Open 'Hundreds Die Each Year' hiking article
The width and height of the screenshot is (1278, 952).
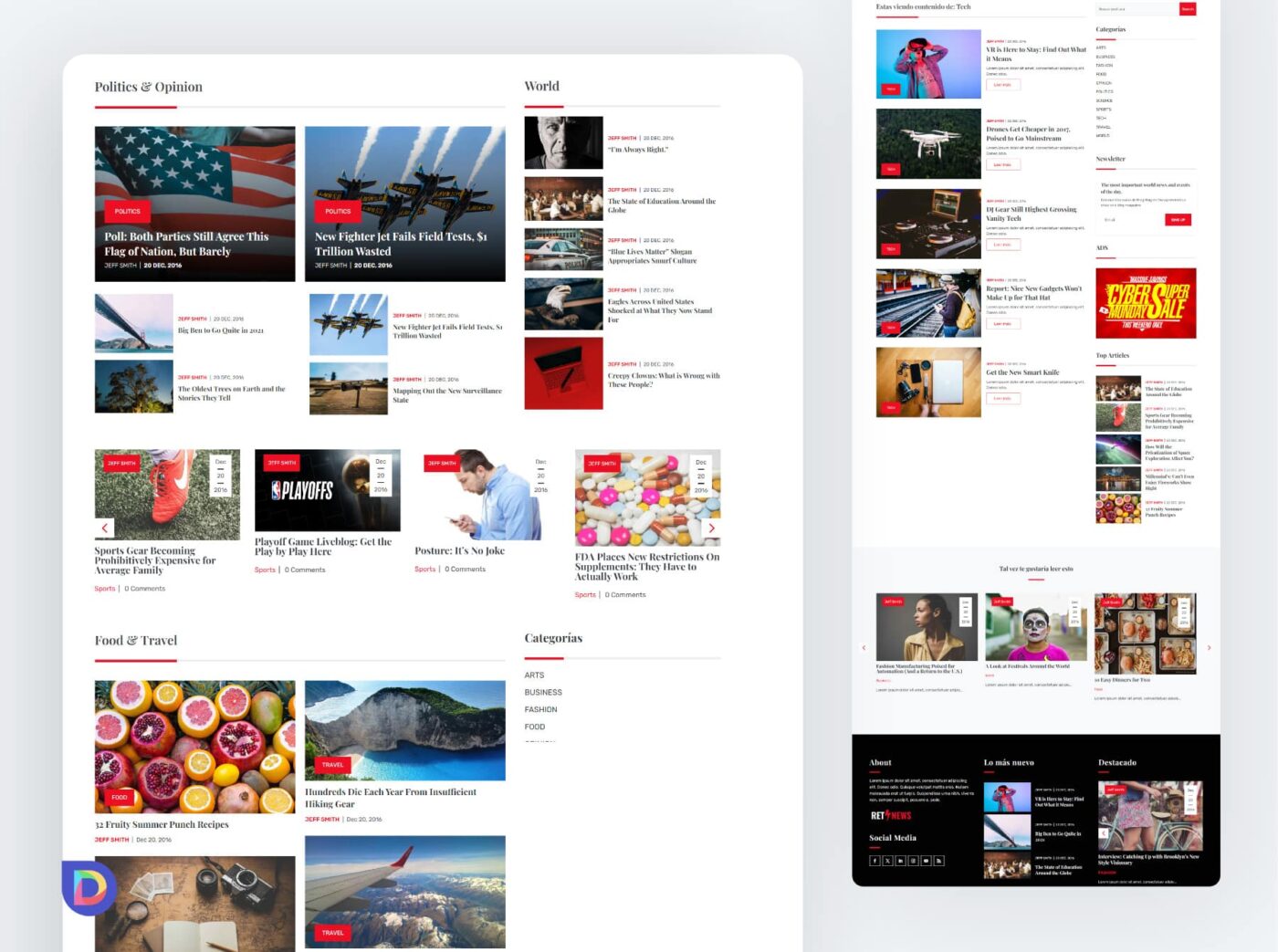pyautogui.click(x=391, y=798)
